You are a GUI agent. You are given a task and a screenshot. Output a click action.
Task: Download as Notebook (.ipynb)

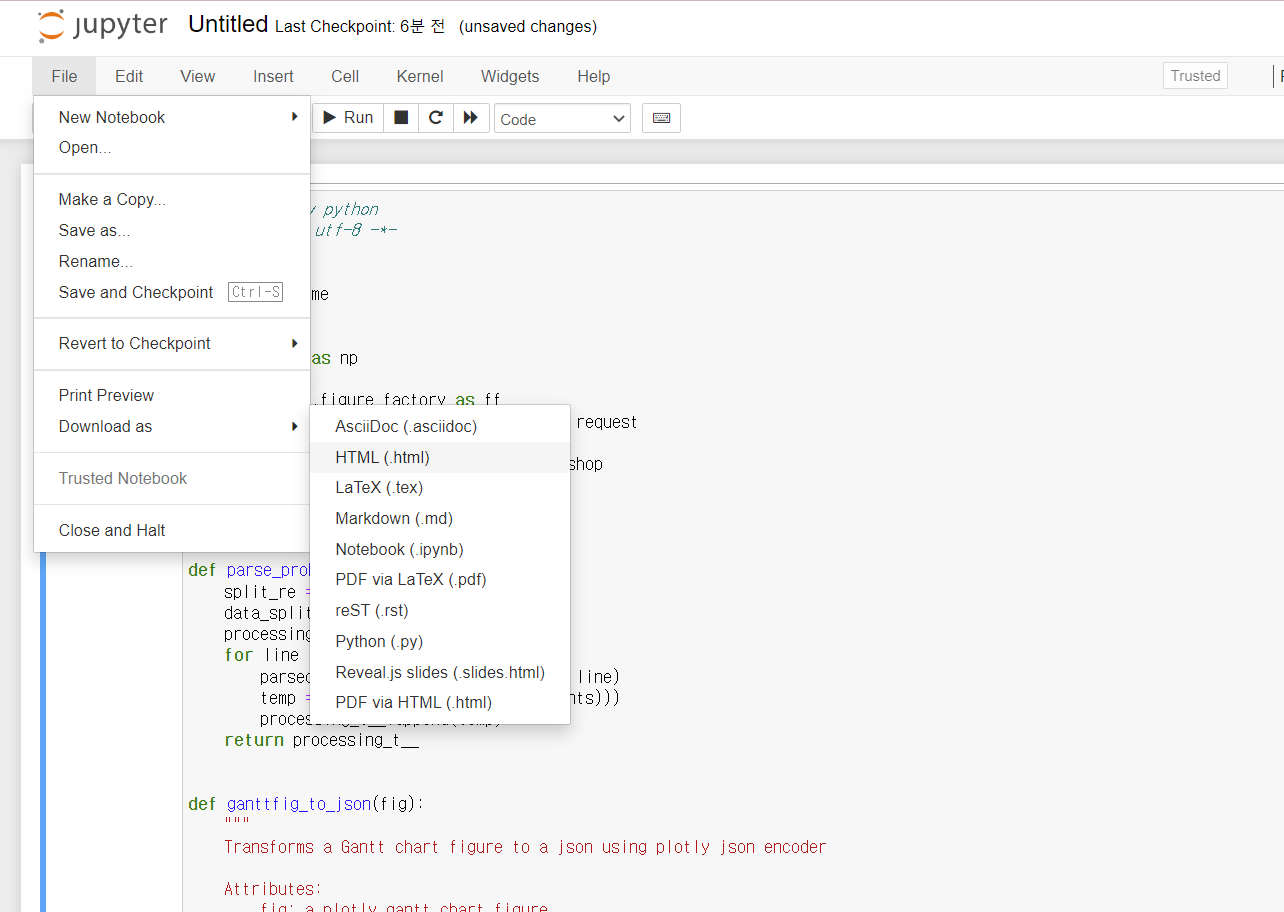[x=440, y=549]
